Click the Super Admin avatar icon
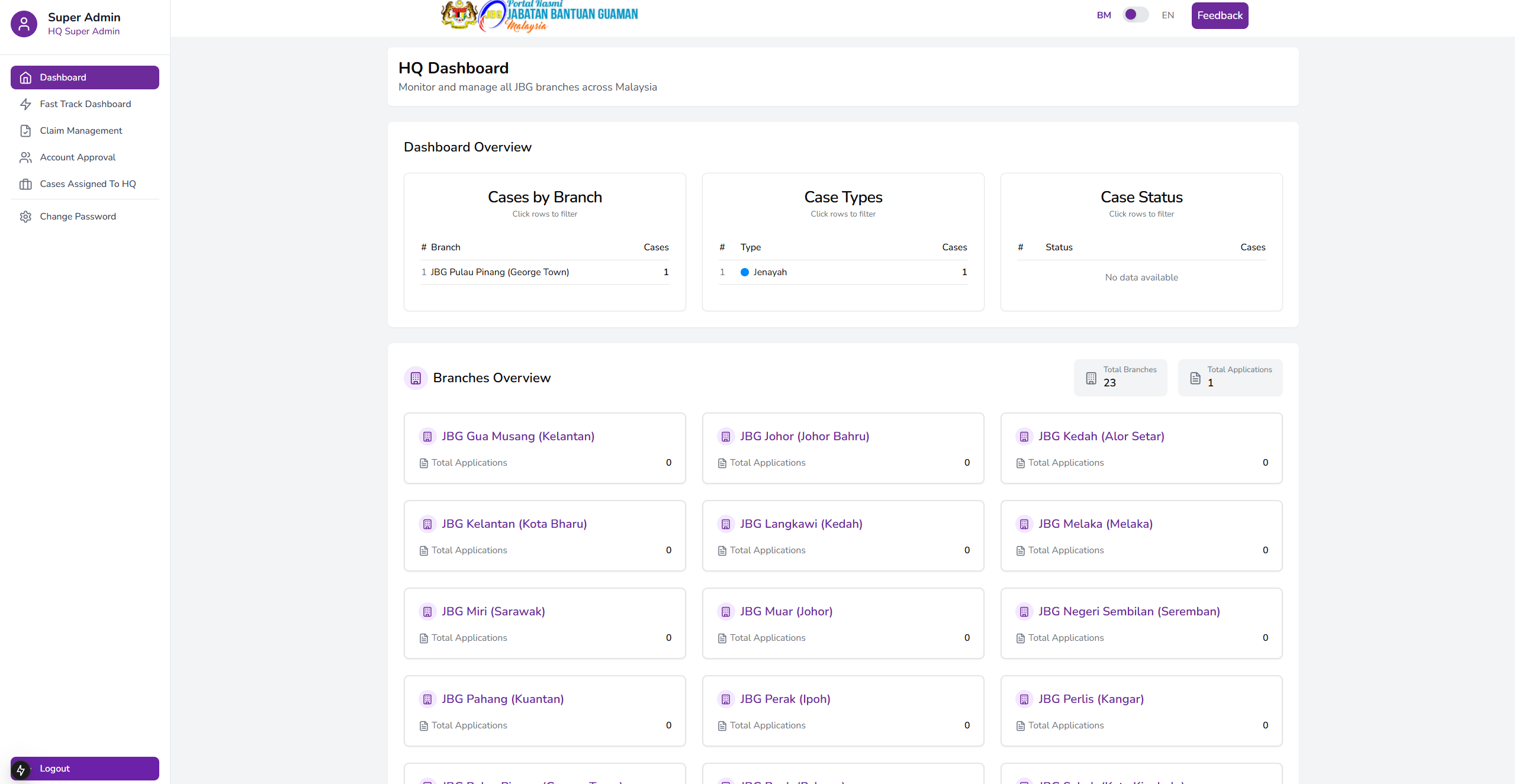The width and height of the screenshot is (1515, 784). [24, 24]
